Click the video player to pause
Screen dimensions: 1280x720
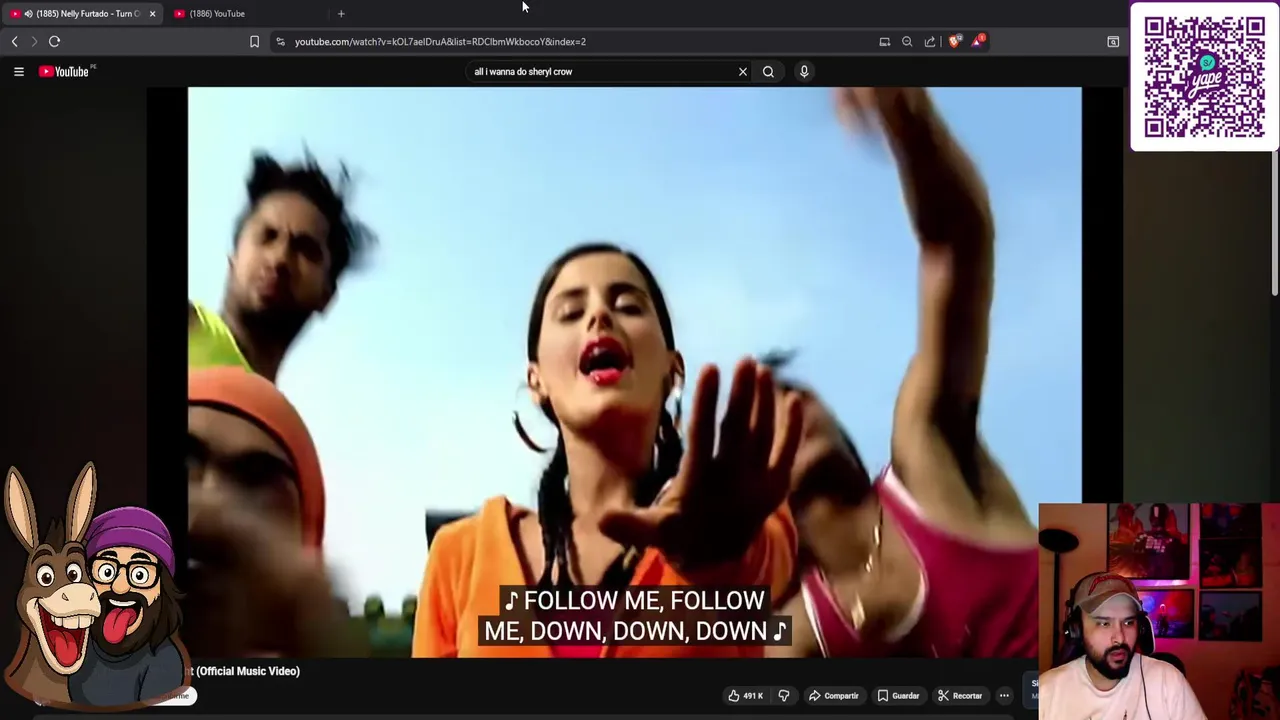pos(634,372)
